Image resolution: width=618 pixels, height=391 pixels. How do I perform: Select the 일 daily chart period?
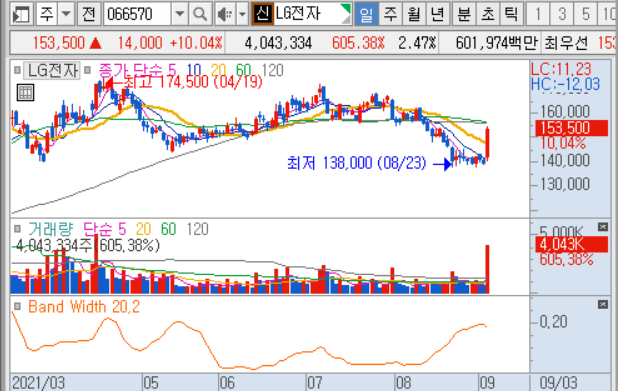[366, 14]
